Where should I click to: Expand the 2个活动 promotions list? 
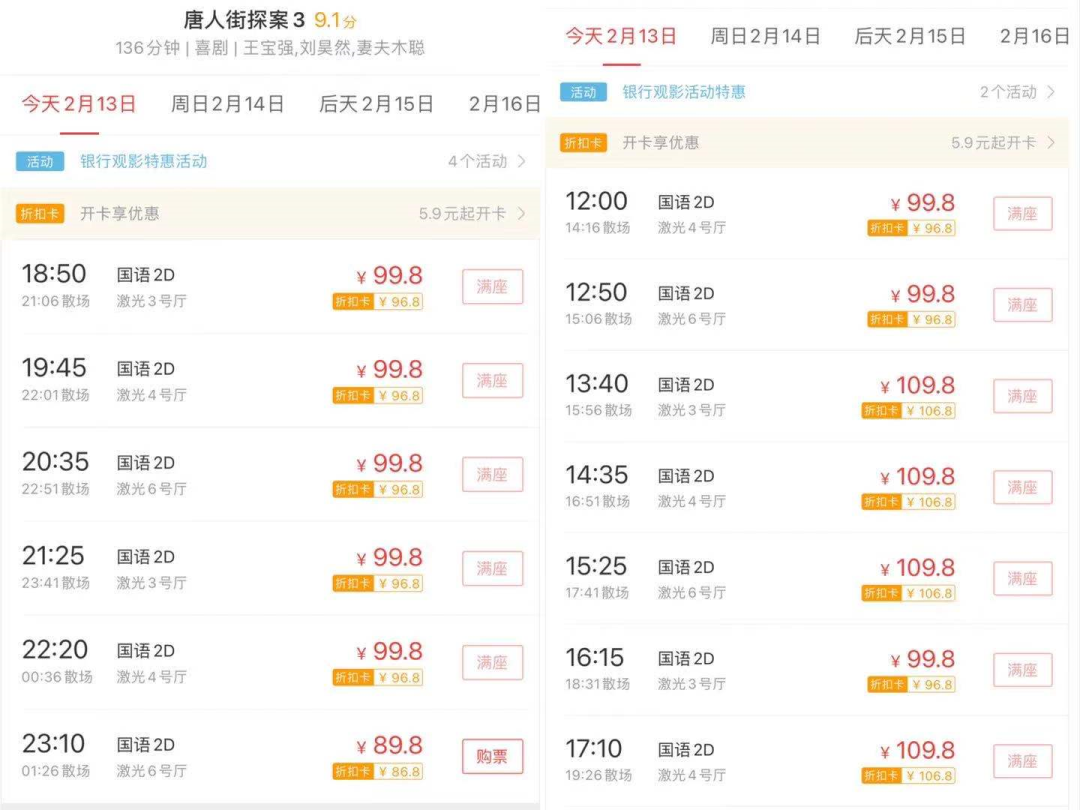[x=1017, y=92]
